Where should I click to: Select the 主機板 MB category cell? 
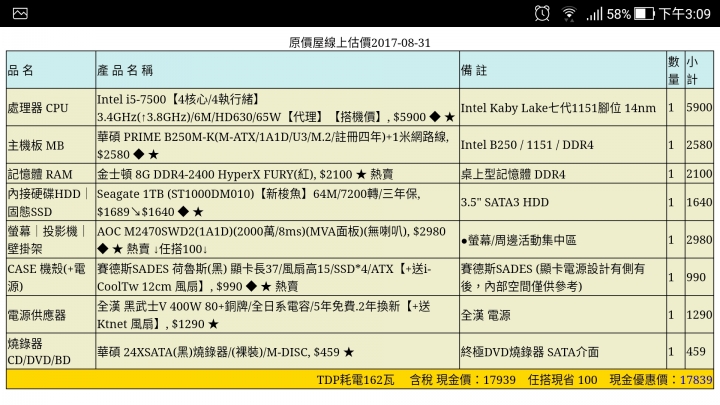coord(51,145)
